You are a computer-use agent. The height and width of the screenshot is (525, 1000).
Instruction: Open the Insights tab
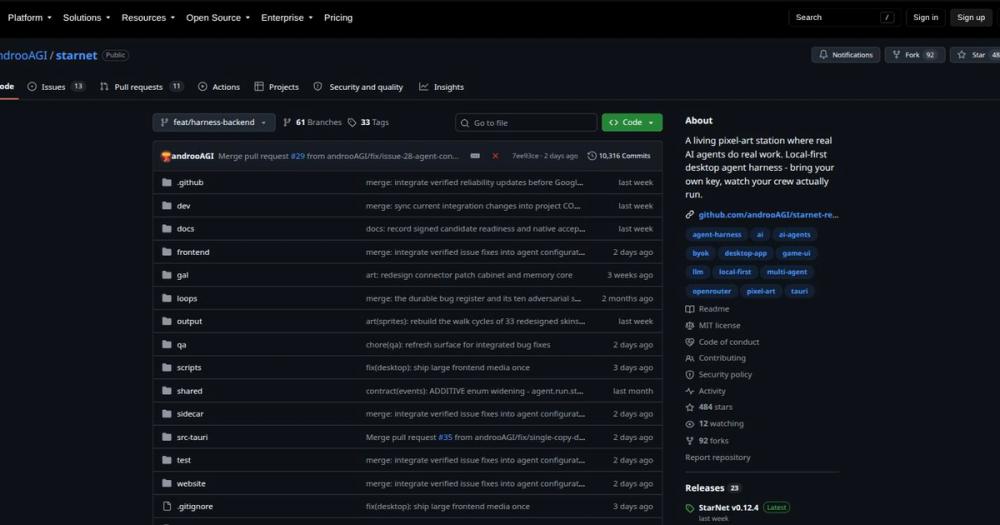coord(441,87)
